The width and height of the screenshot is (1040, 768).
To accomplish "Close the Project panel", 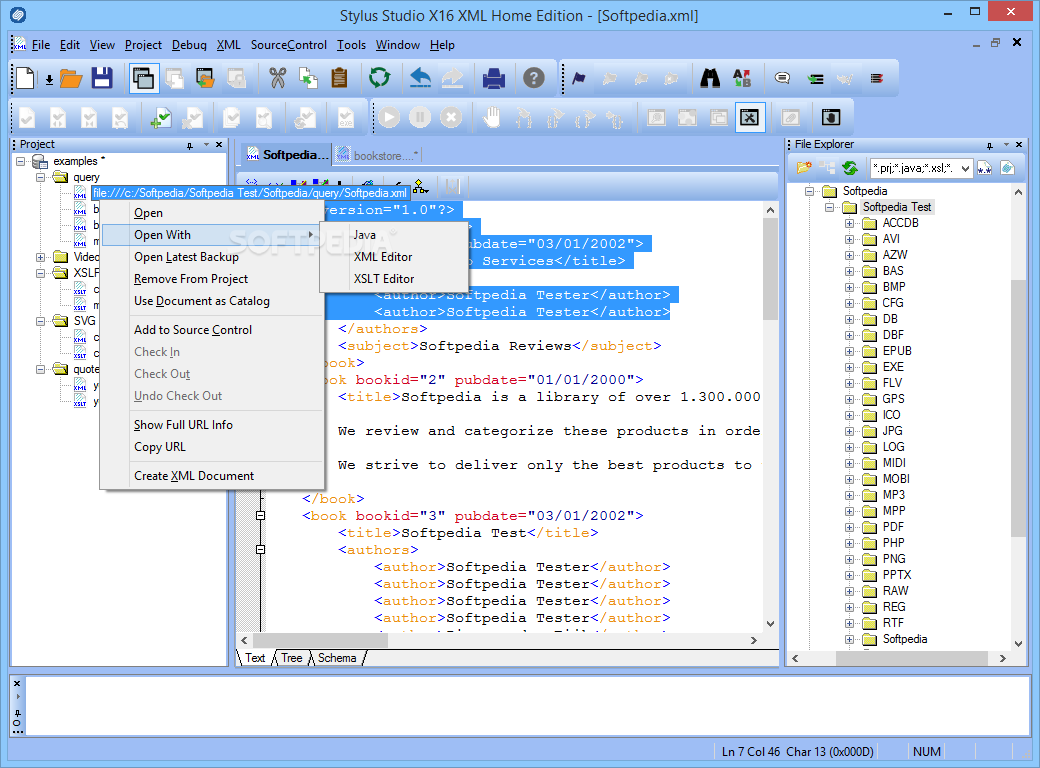I will (219, 145).
